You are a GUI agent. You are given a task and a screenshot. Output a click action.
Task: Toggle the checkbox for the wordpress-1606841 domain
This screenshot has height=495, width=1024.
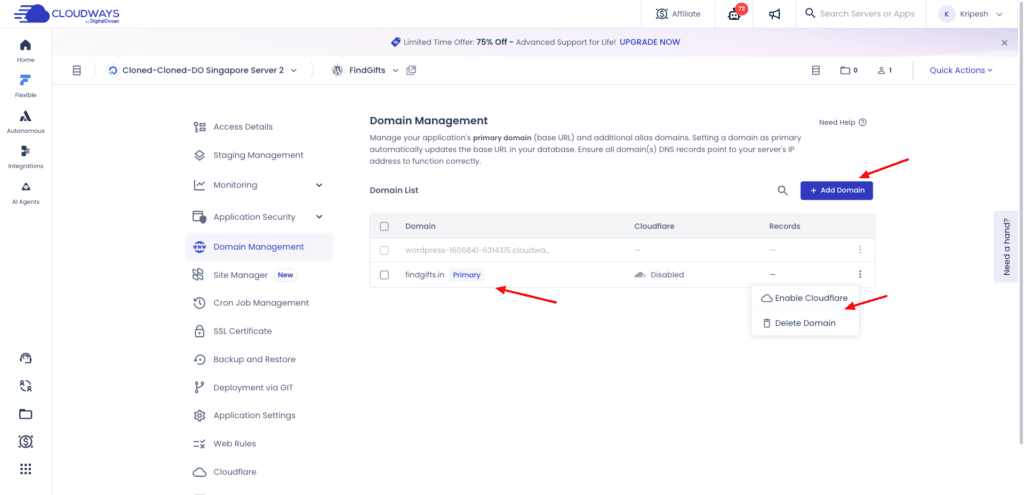coord(384,250)
